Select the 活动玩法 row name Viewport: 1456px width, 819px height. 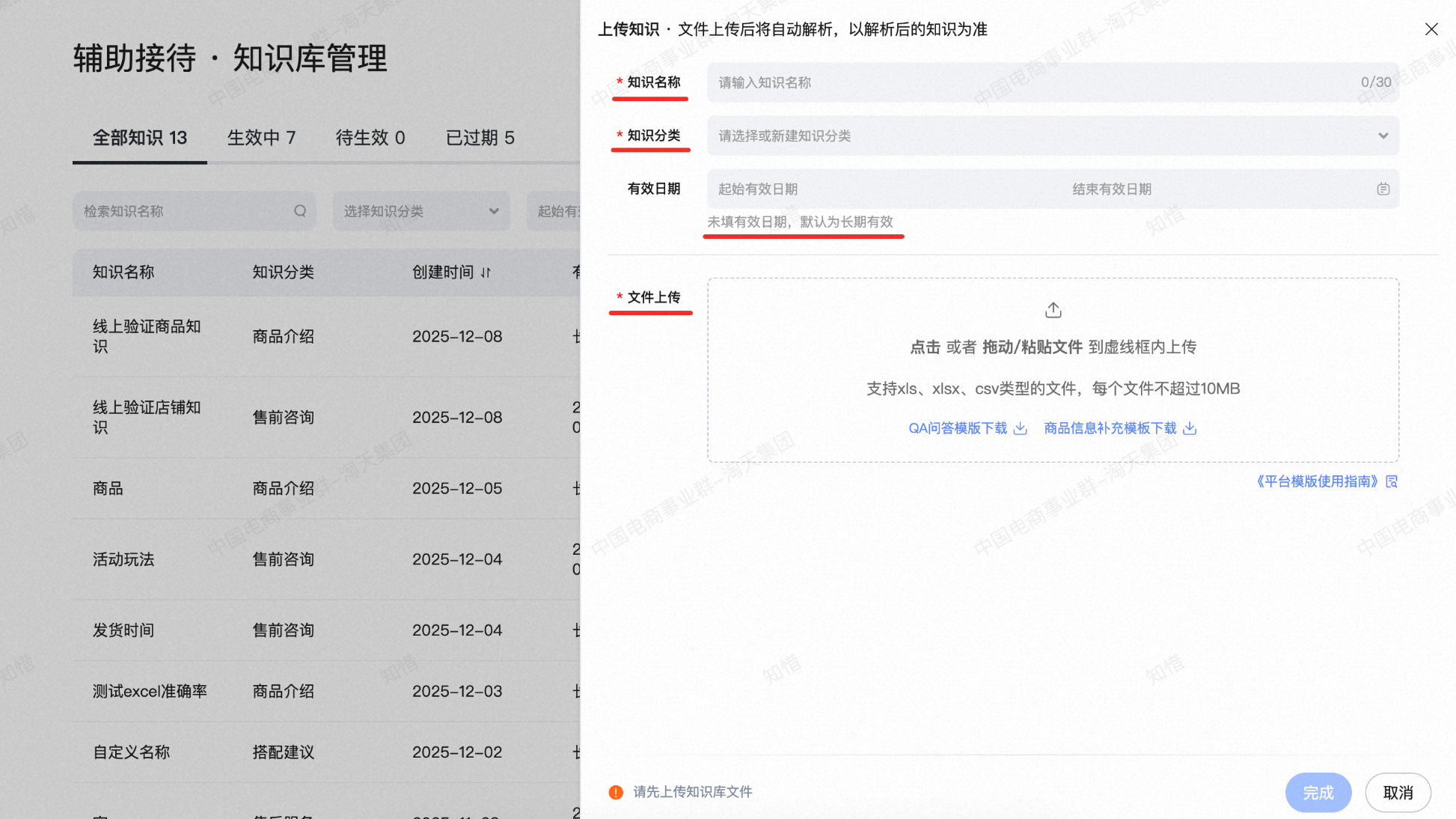(x=123, y=560)
